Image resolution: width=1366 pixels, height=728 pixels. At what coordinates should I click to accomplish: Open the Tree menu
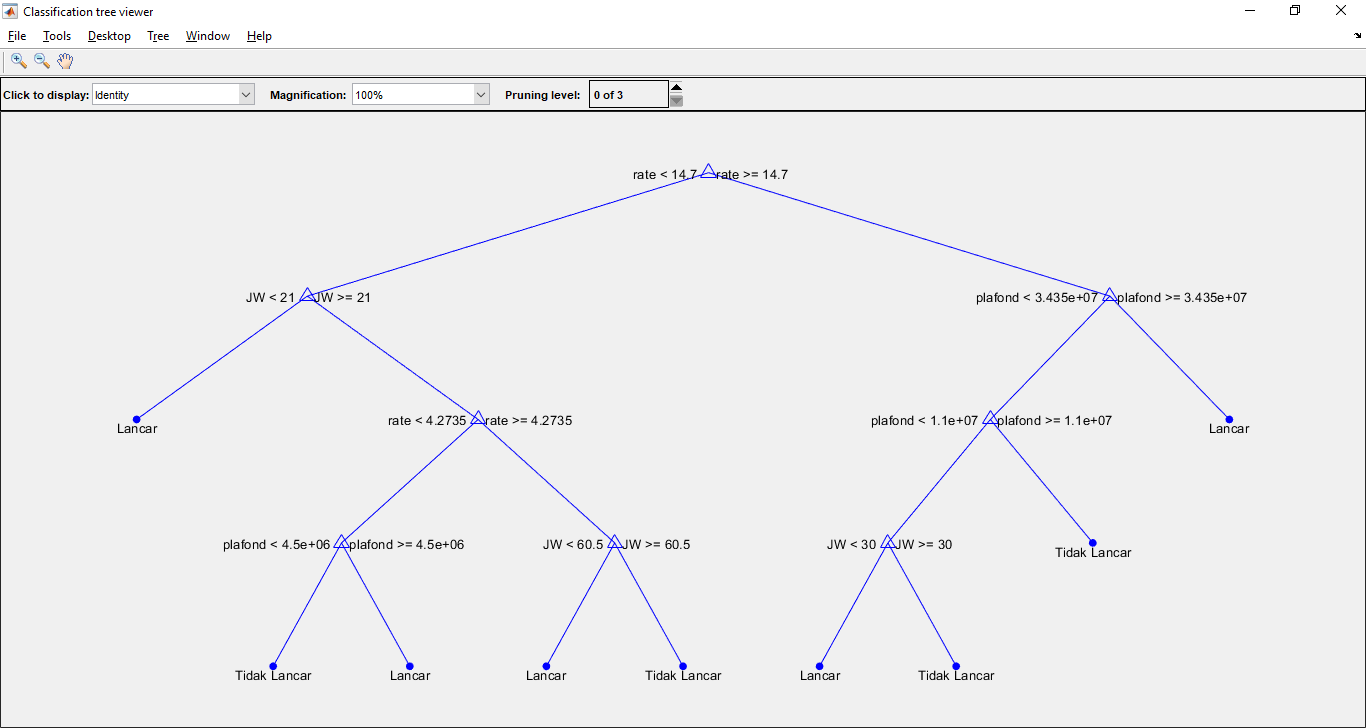tap(158, 36)
